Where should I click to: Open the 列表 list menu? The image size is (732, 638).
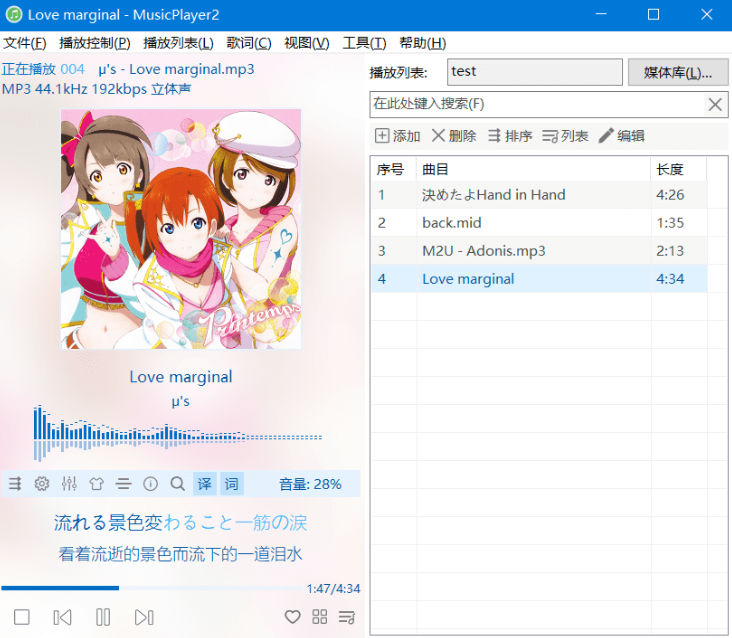pos(565,136)
